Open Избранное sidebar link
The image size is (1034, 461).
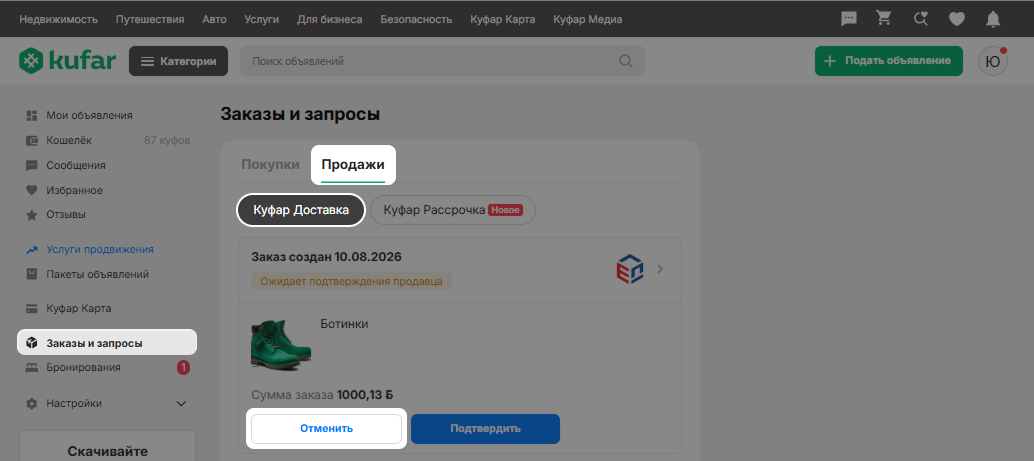pos(75,190)
